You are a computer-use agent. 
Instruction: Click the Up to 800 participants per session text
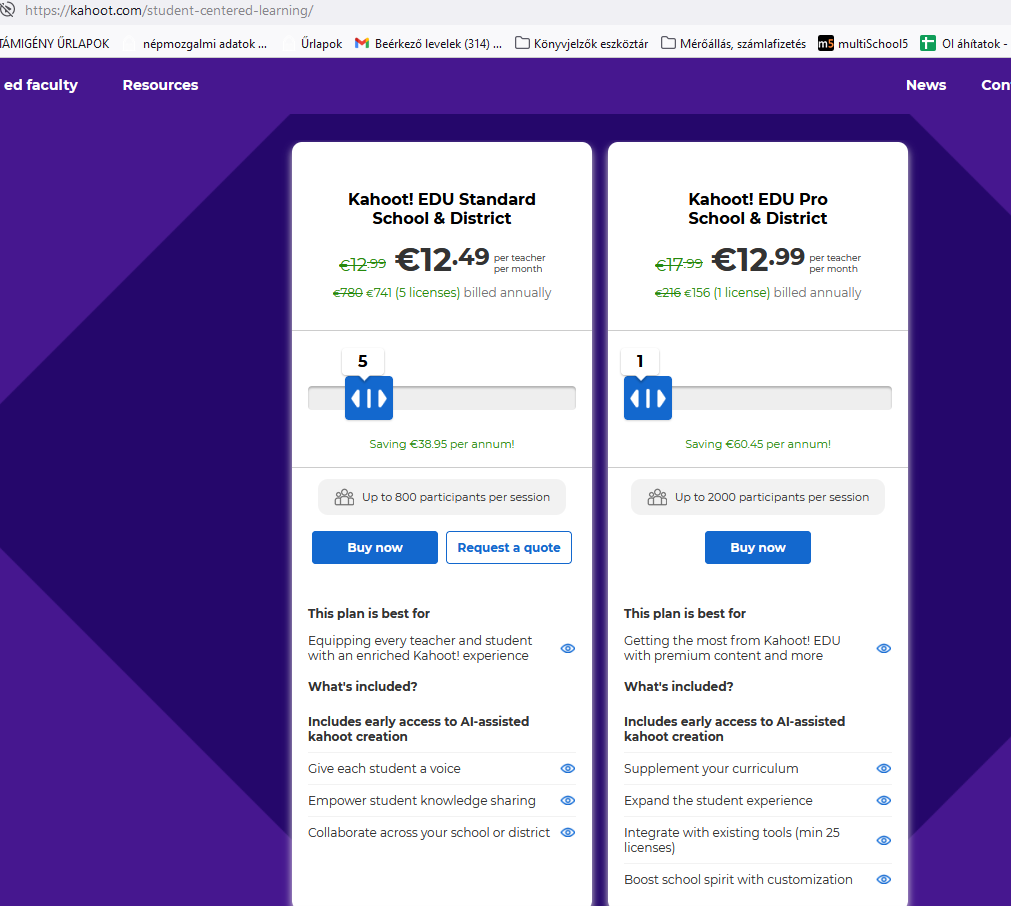(456, 497)
